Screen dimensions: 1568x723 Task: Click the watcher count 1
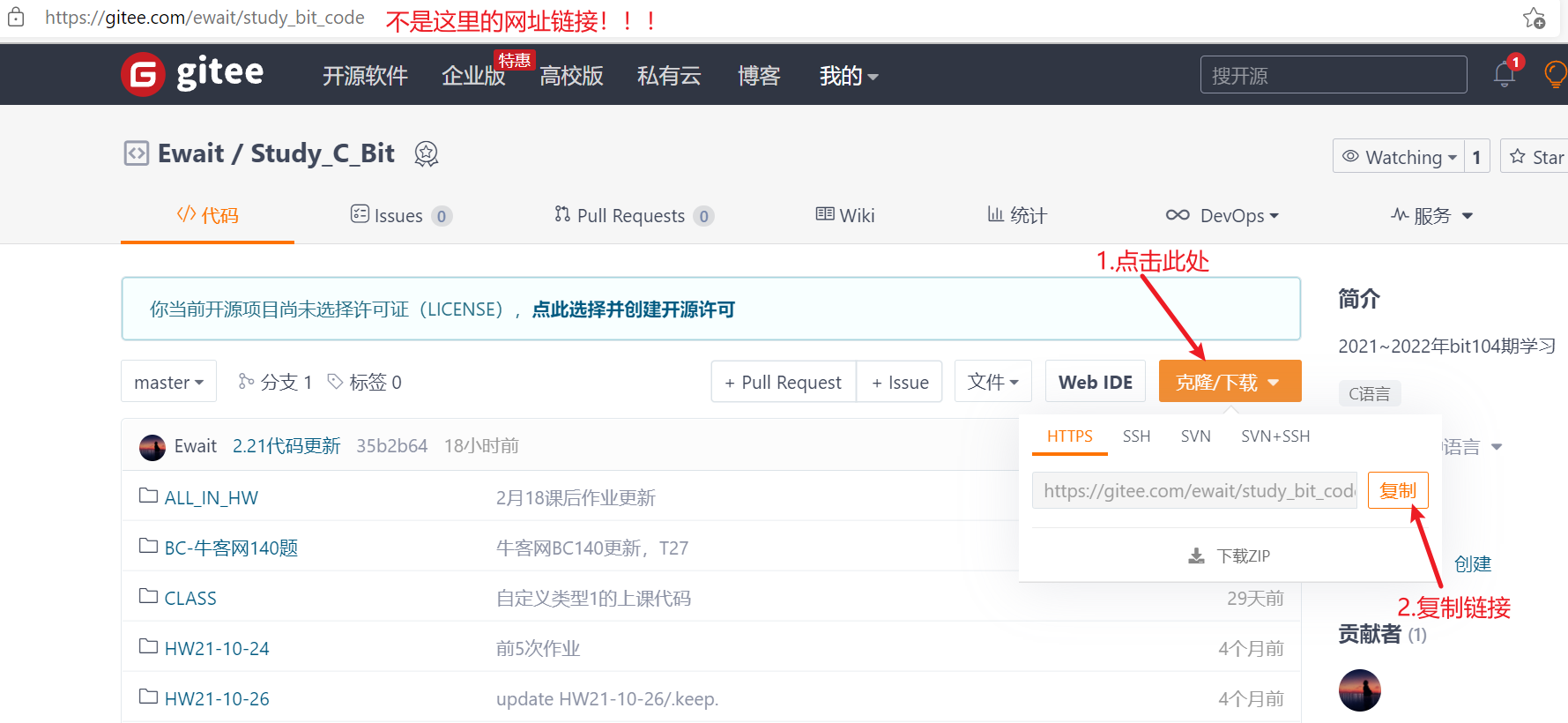pos(1477,157)
